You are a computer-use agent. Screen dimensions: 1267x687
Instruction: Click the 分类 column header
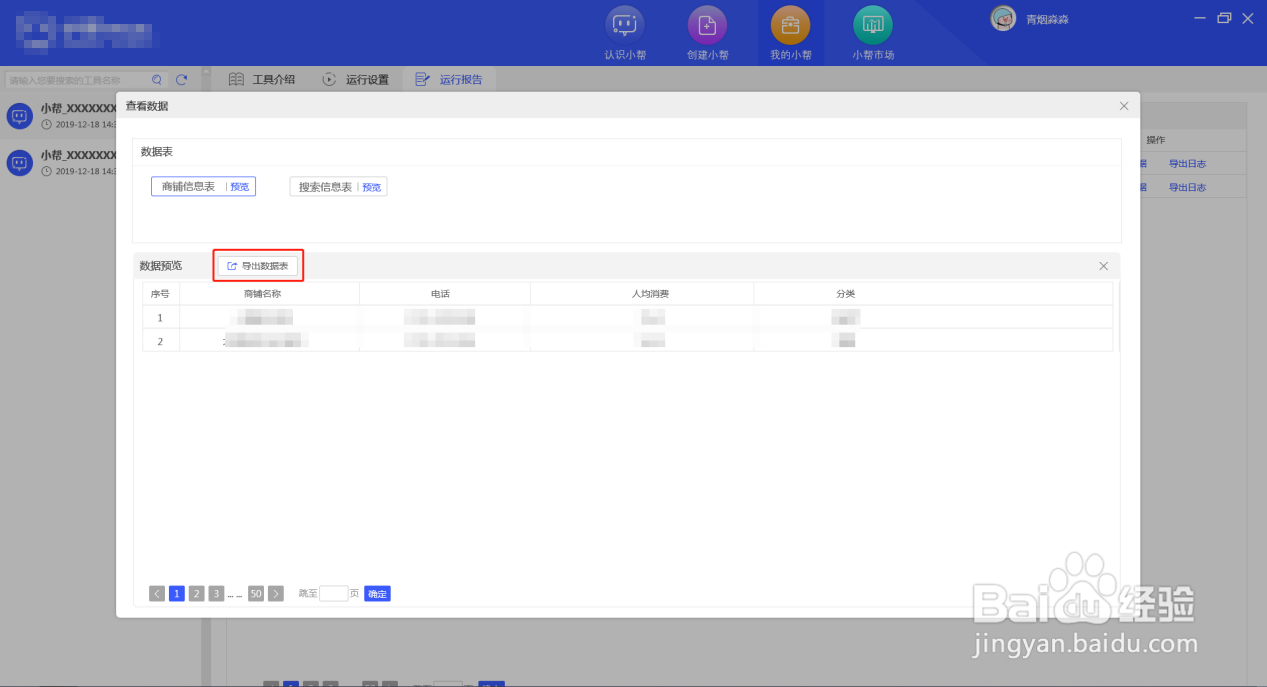point(846,294)
